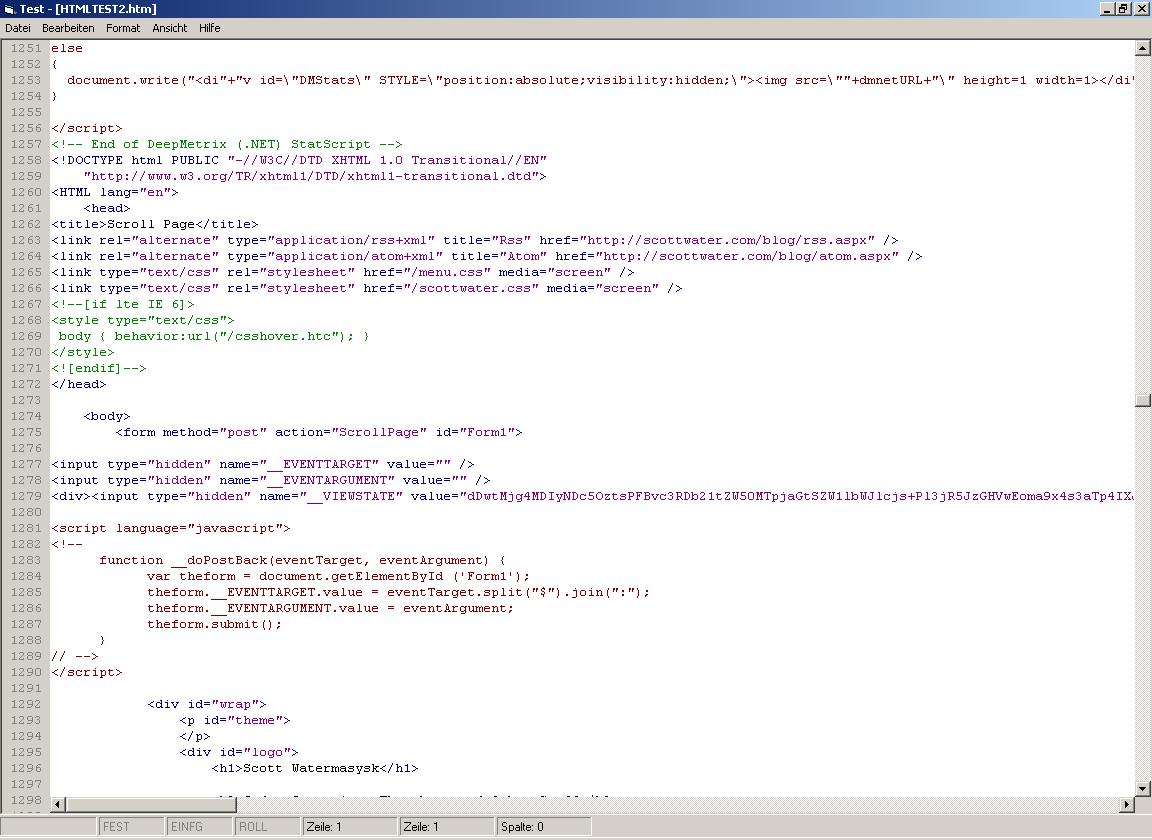Click the '<body>' tag line

[107, 416]
